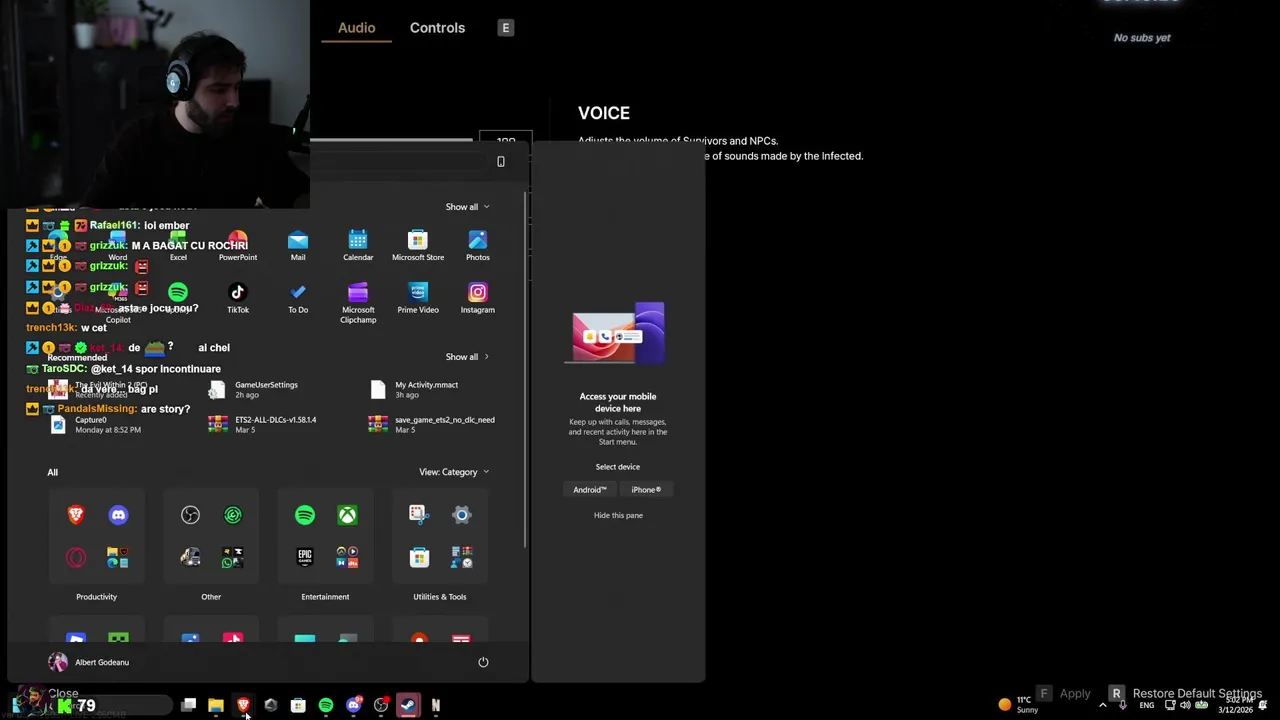This screenshot has height=720, width=1280.
Task: Open Capture0 recommended image
Action: click(x=95, y=425)
